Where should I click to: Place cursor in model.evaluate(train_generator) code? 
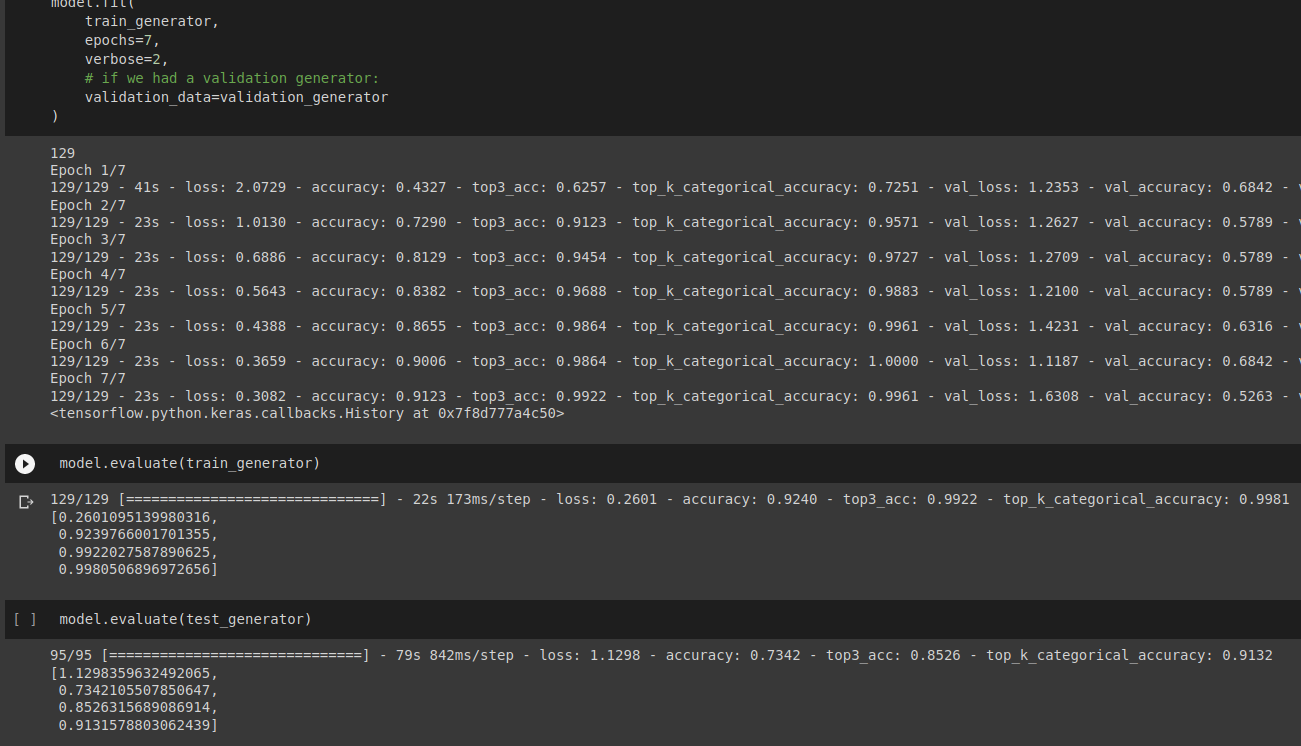click(x=189, y=463)
